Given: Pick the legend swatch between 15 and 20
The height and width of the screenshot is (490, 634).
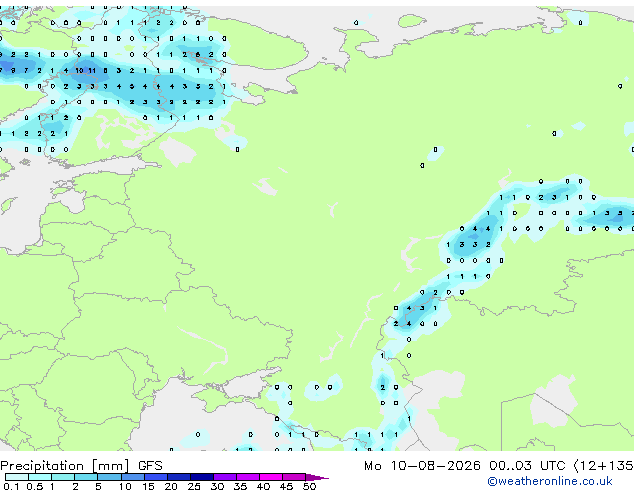Looking at the screenshot, I should [x=156, y=477].
